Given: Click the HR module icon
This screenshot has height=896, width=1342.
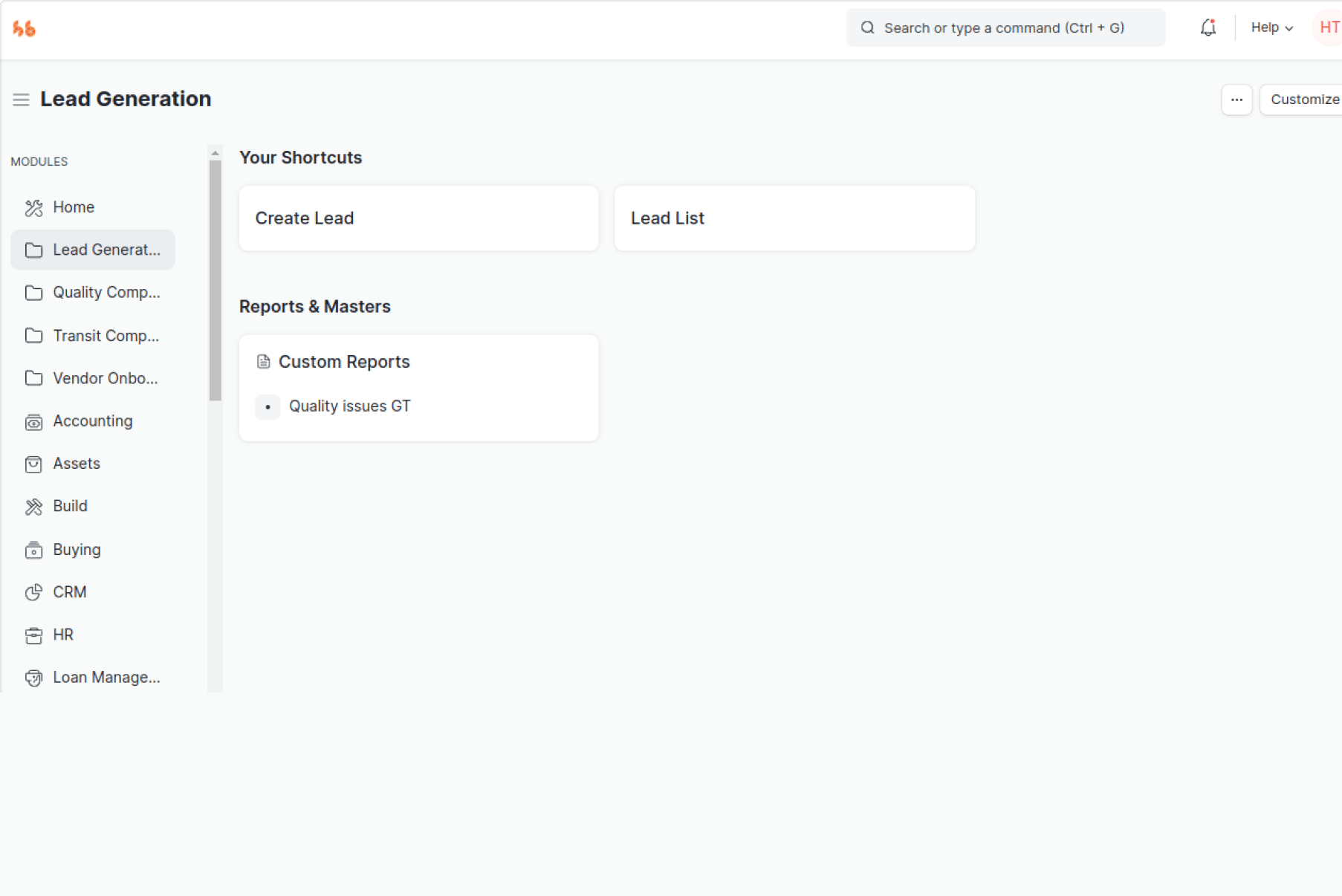Looking at the screenshot, I should [33, 635].
